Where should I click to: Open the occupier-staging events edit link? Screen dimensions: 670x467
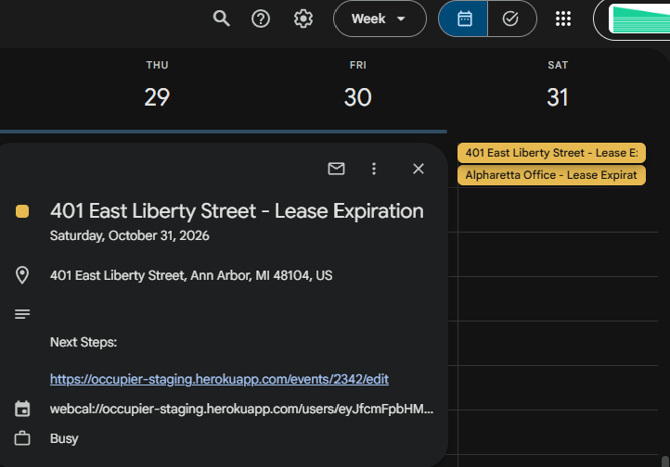pos(219,379)
